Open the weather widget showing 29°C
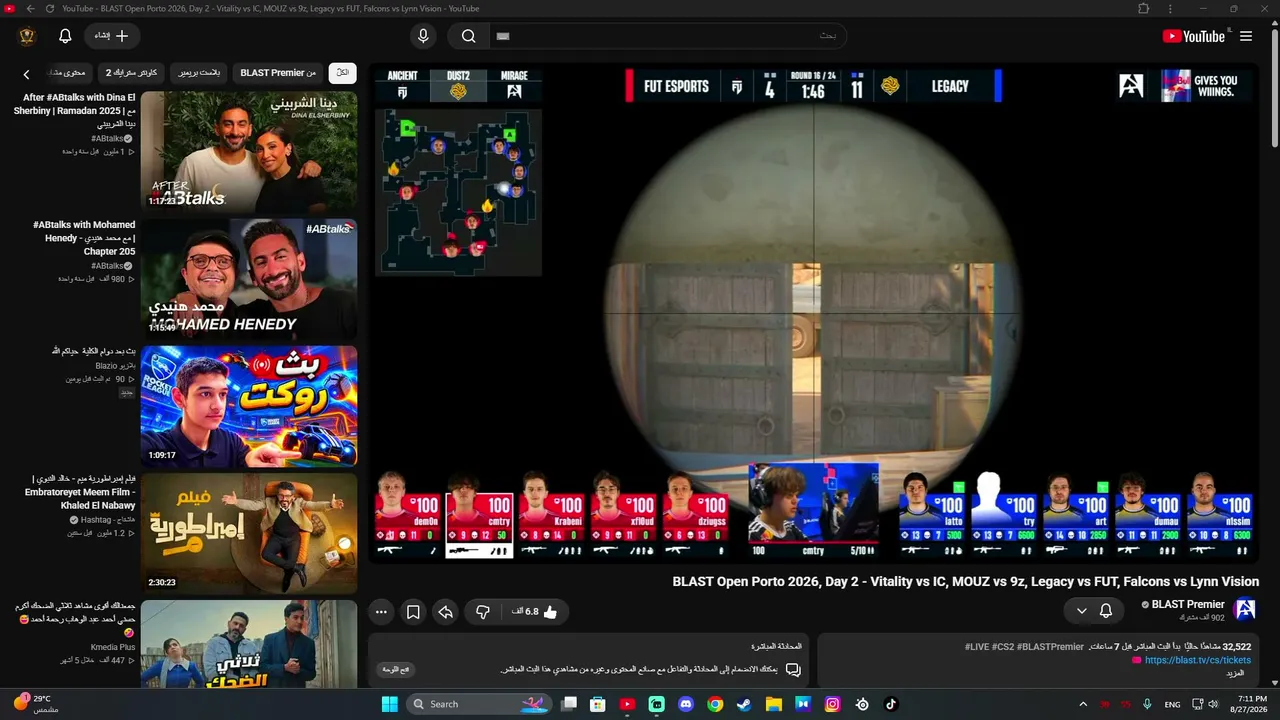 35,704
